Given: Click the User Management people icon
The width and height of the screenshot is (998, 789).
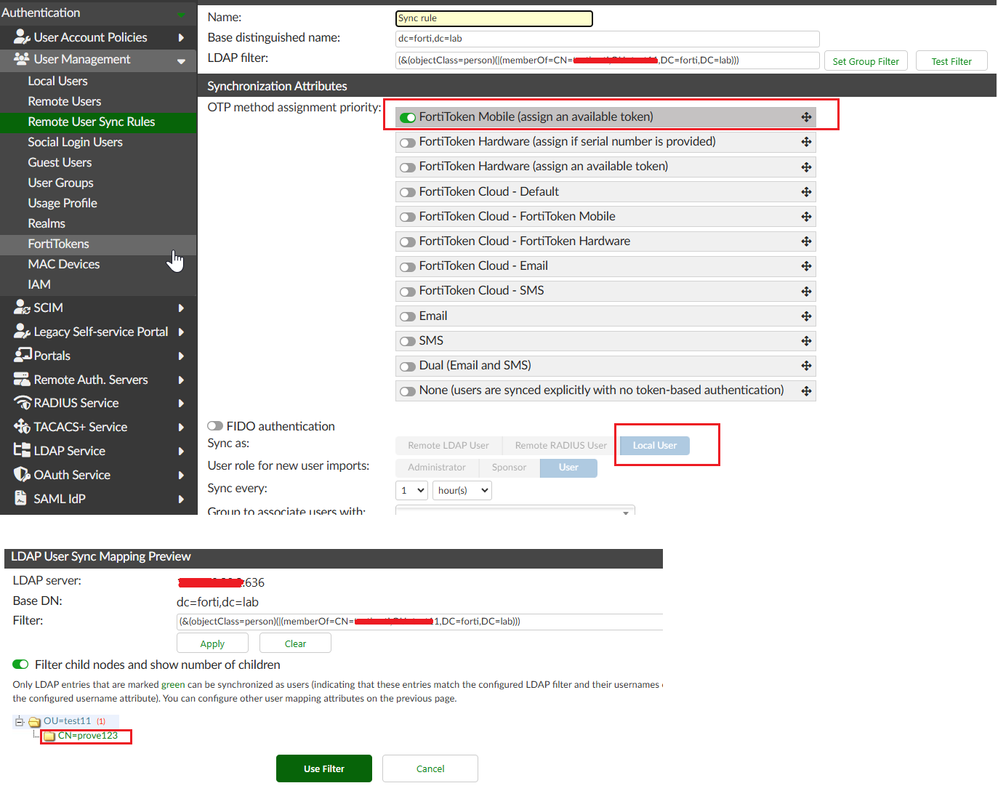Looking at the screenshot, I should coord(22,59).
